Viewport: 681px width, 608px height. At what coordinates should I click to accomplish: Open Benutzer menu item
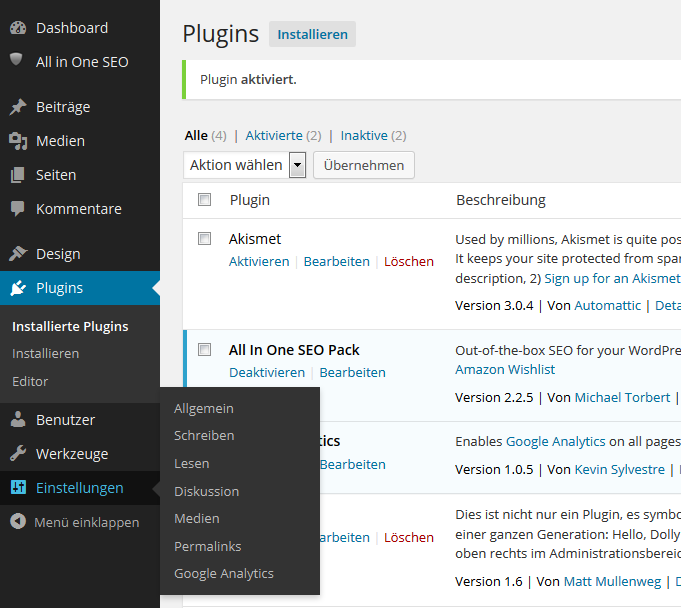(80, 420)
